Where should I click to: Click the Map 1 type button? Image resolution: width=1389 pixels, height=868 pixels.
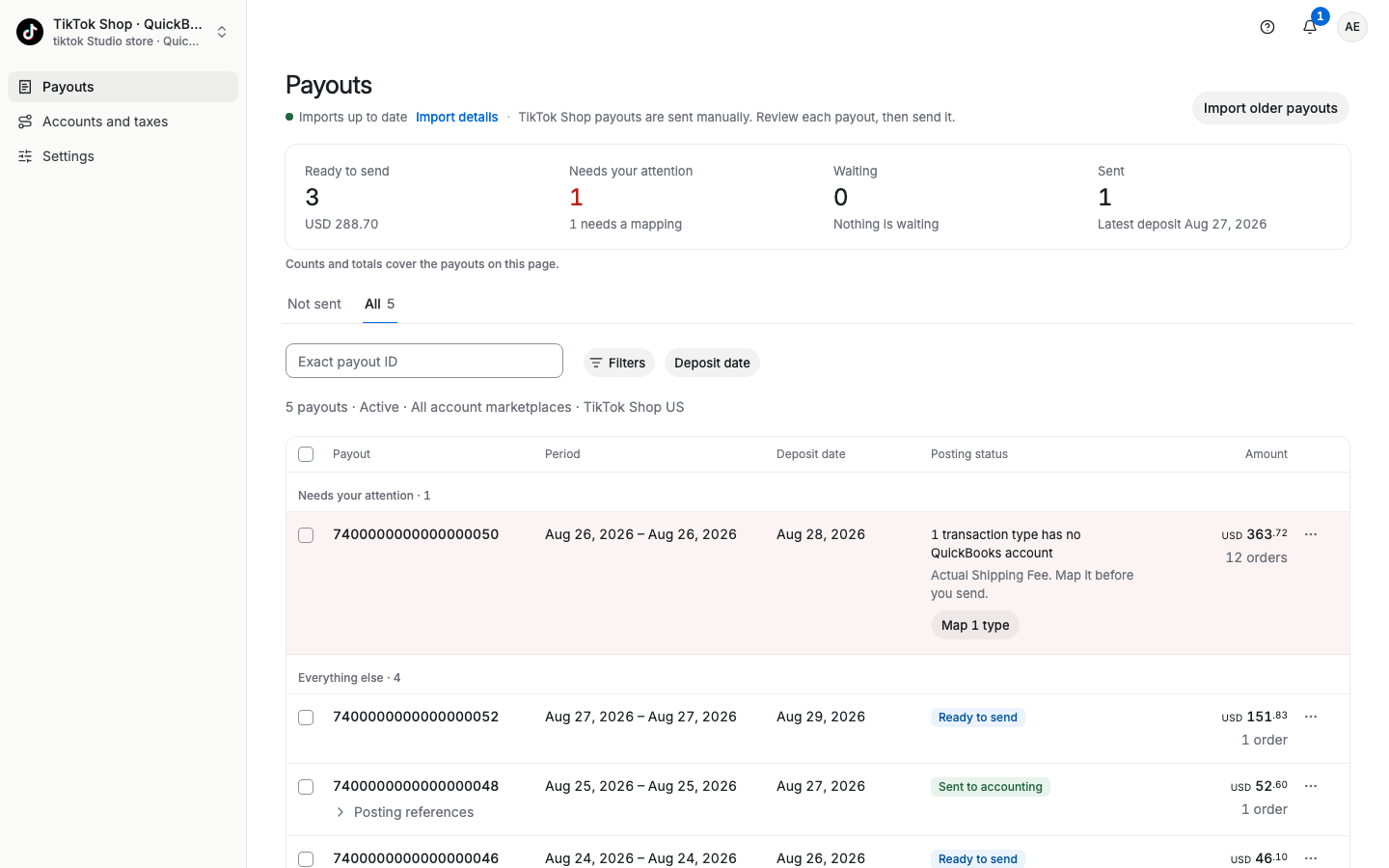[975, 625]
